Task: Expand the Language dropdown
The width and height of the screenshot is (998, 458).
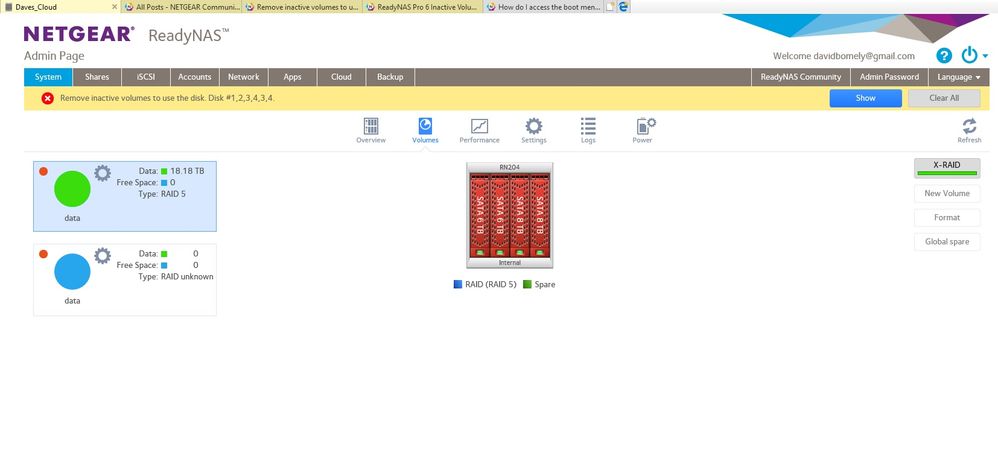Action: point(959,77)
